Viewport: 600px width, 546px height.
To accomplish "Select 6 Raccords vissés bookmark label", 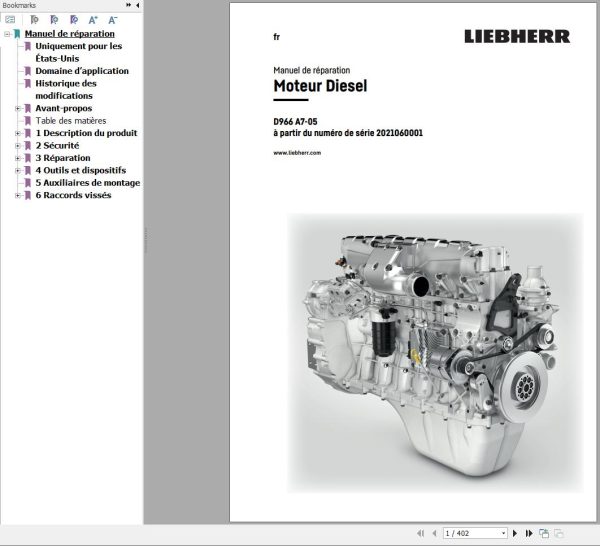I will (73, 195).
